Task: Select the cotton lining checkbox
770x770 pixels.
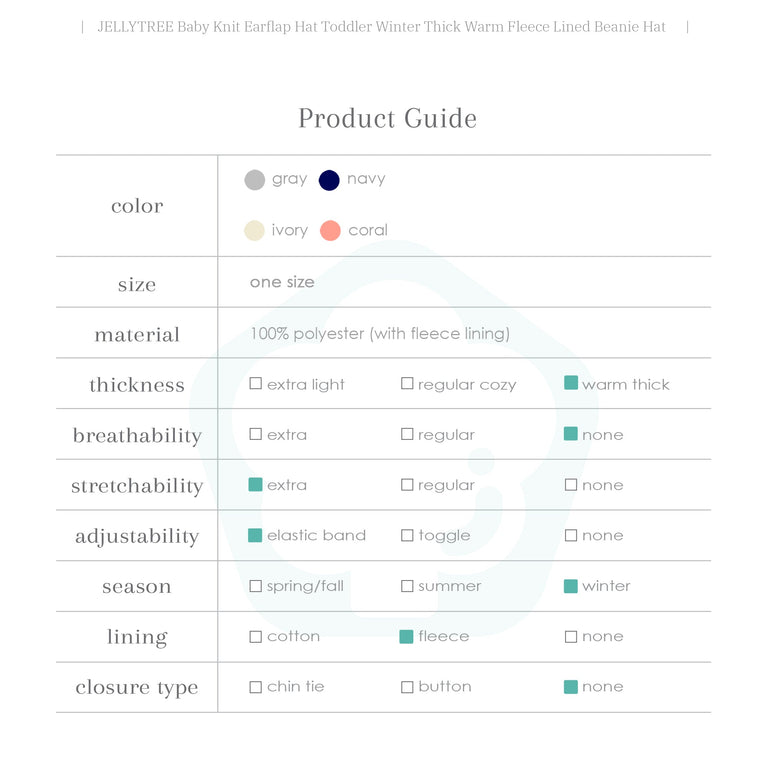Action: tap(256, 636)
